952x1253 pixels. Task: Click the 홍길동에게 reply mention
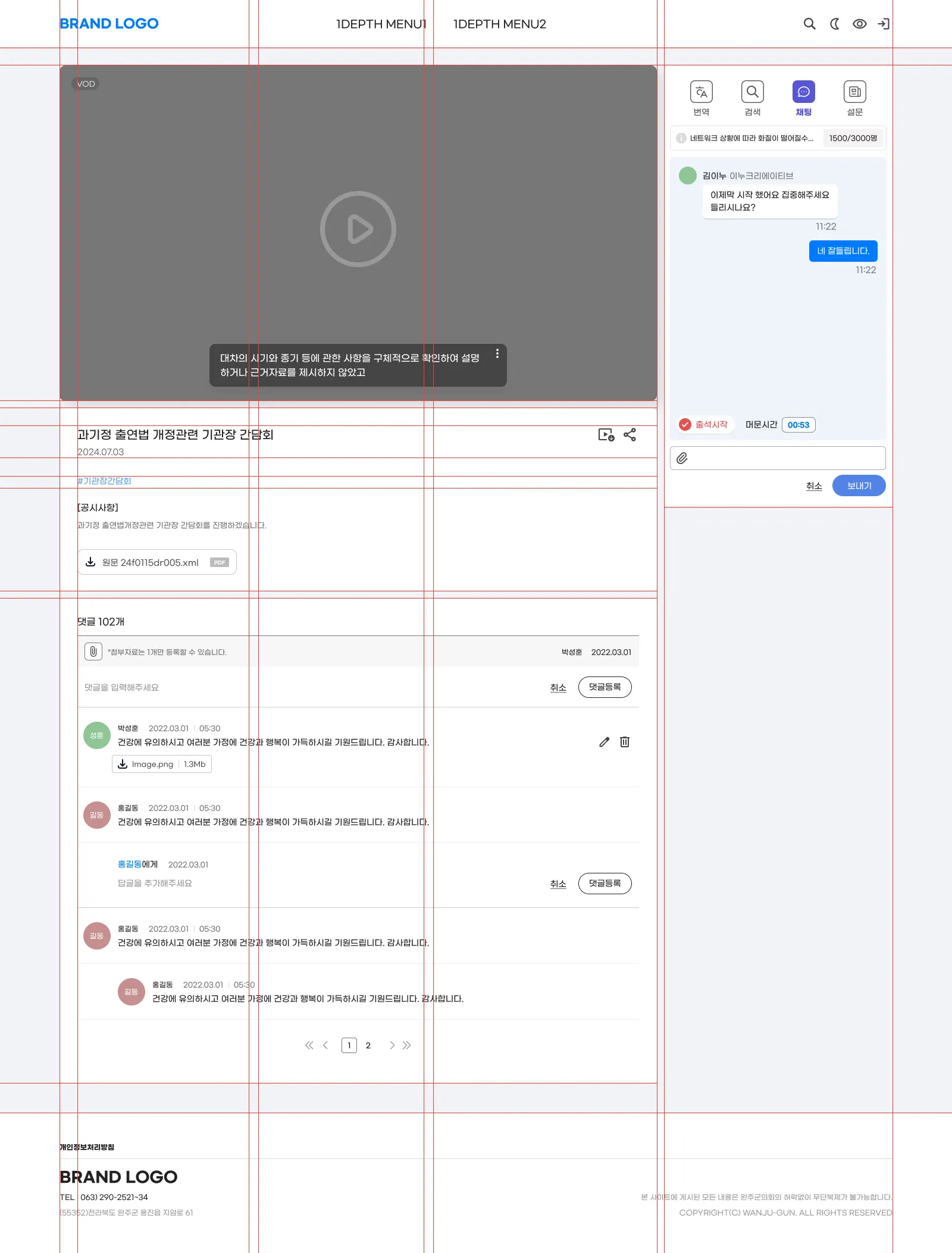coord(137,864)
